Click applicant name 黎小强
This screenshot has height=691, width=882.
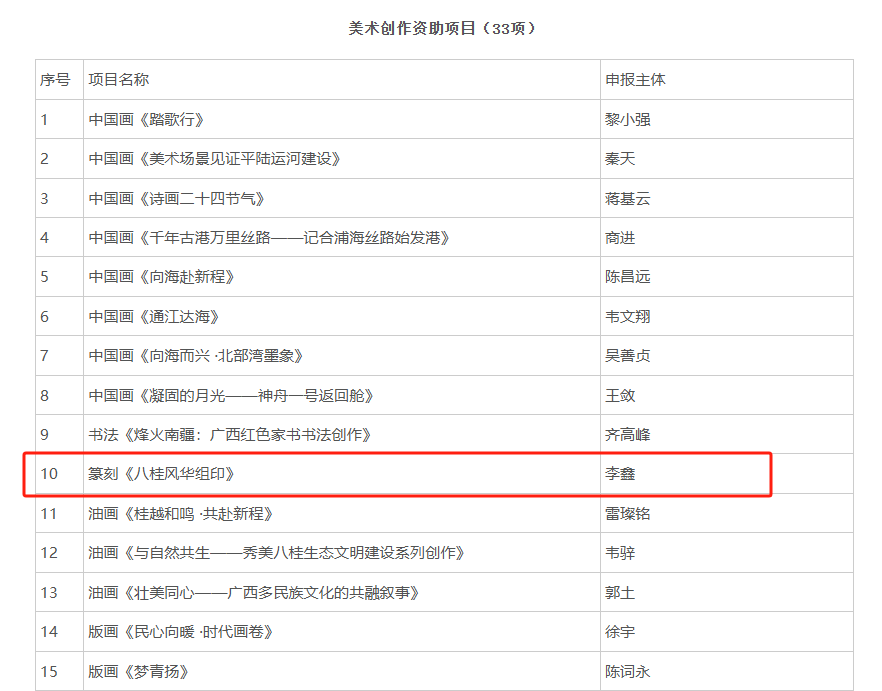point(628,119)
